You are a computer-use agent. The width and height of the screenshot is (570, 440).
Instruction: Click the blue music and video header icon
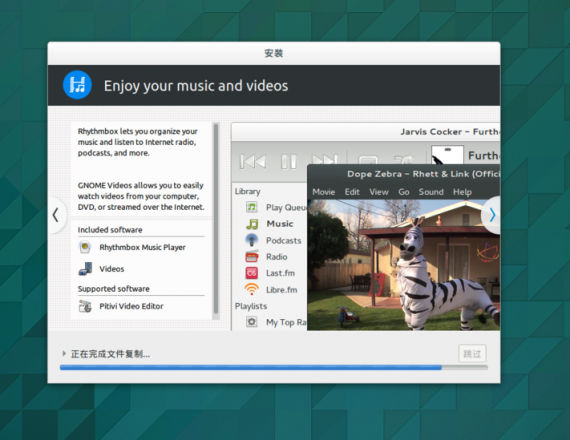77,85
